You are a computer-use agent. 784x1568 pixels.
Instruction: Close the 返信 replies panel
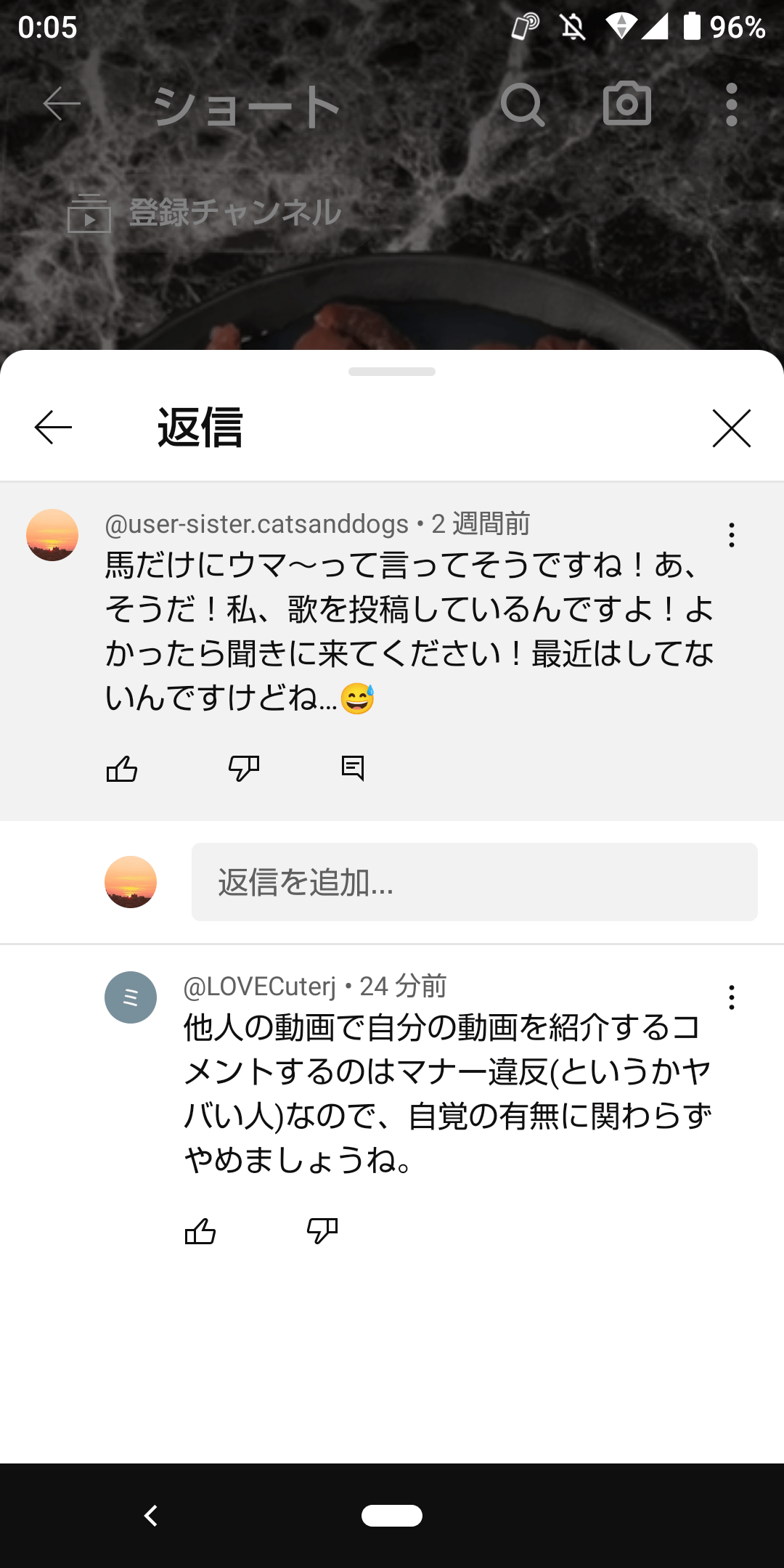point(731,428)
